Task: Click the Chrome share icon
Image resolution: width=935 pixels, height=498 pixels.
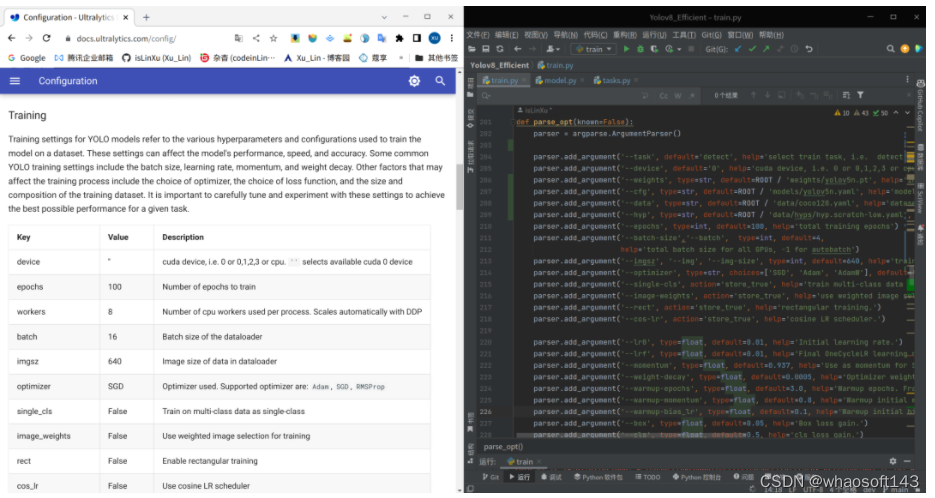Action: point(256,38)
